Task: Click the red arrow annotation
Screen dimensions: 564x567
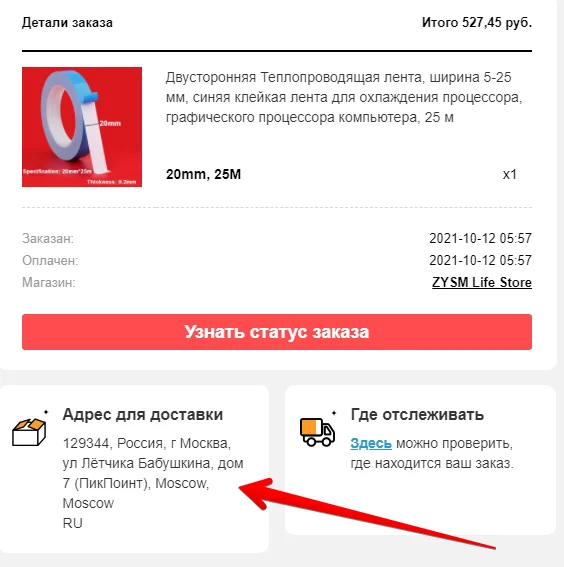Action: coord(365,512)
